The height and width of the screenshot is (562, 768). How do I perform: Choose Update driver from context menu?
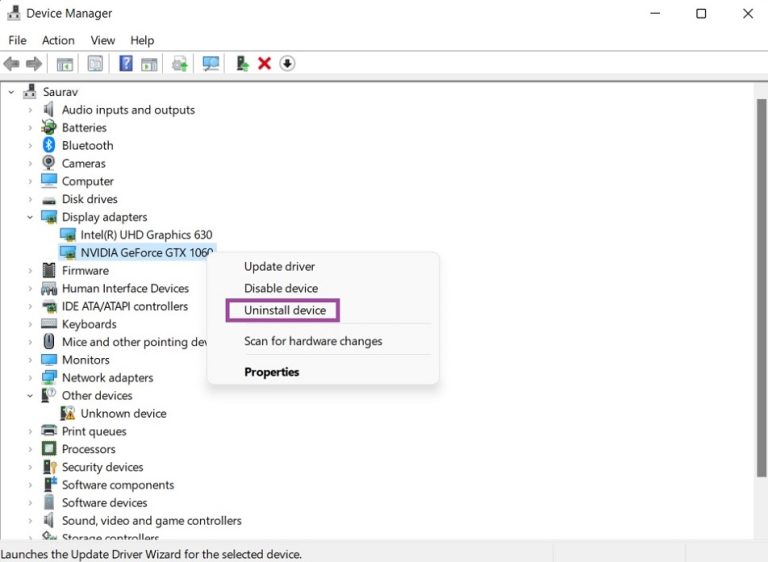click(x=279, y=267)
